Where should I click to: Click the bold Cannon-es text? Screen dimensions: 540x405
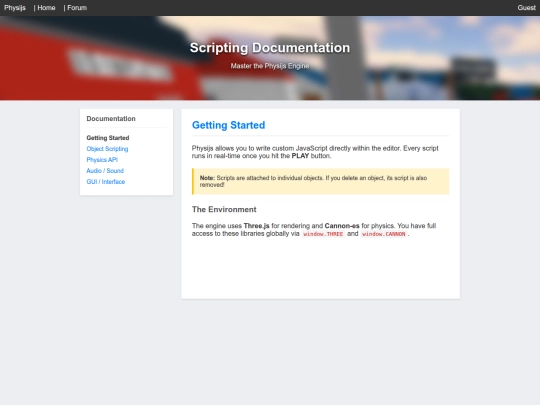click(x=342, y=226)
